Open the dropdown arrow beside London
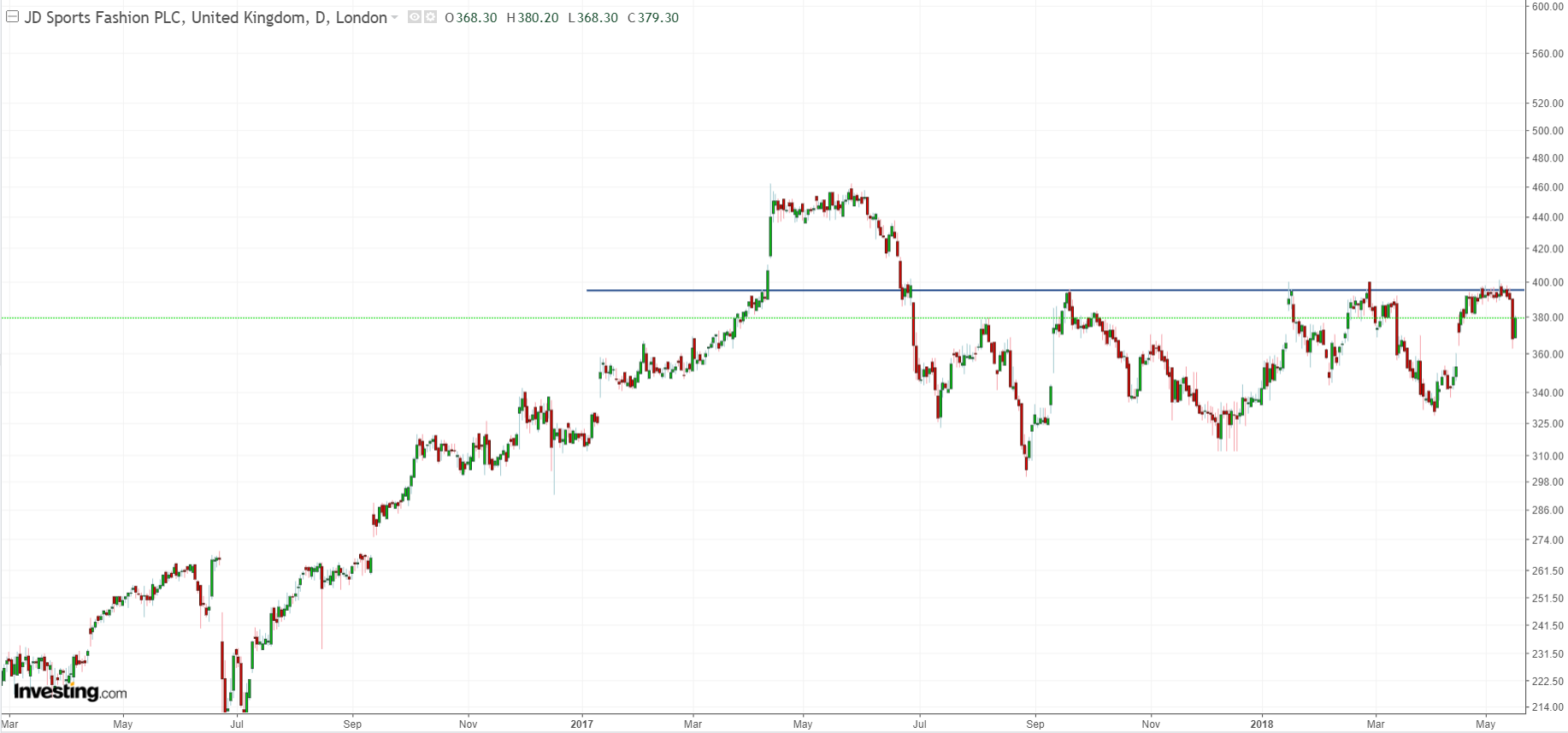Image resolution: width=1568 pixels, height=733 pixels. (x=394, y=18)
